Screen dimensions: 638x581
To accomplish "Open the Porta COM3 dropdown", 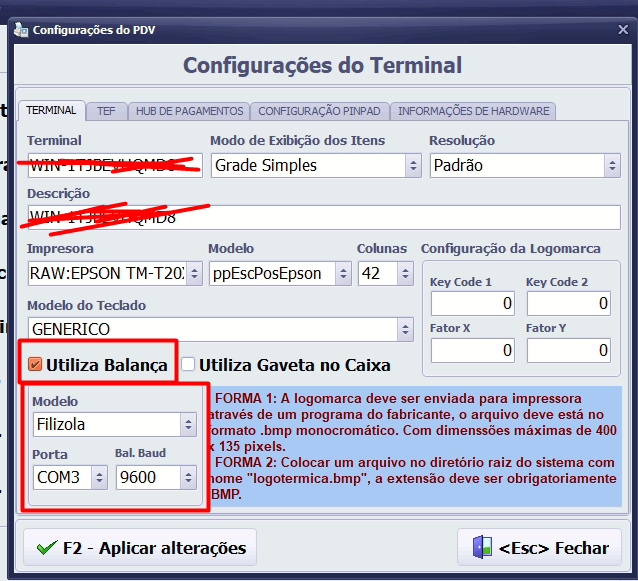I will 98,478.
